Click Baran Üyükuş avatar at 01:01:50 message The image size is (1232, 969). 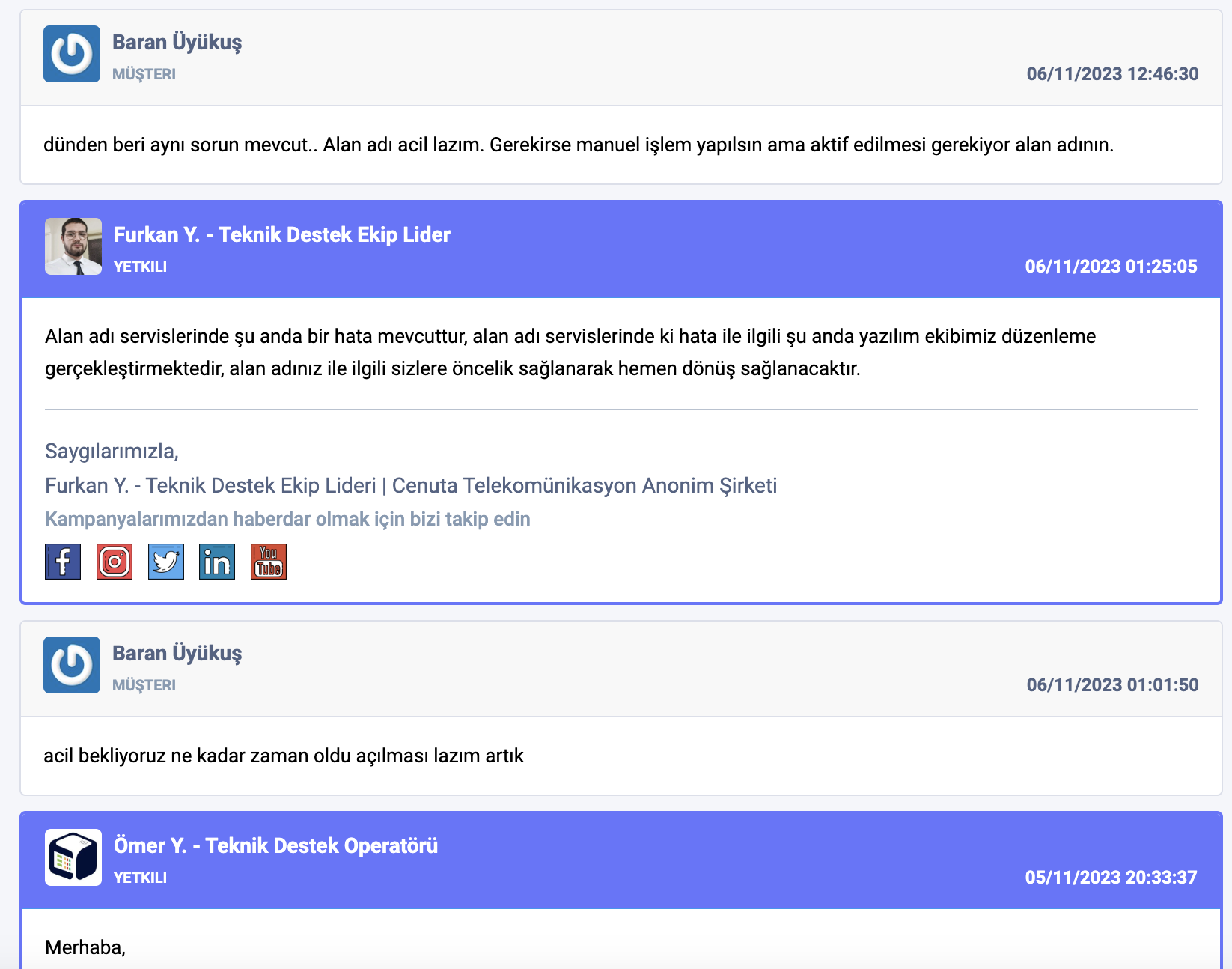point(72,665)
